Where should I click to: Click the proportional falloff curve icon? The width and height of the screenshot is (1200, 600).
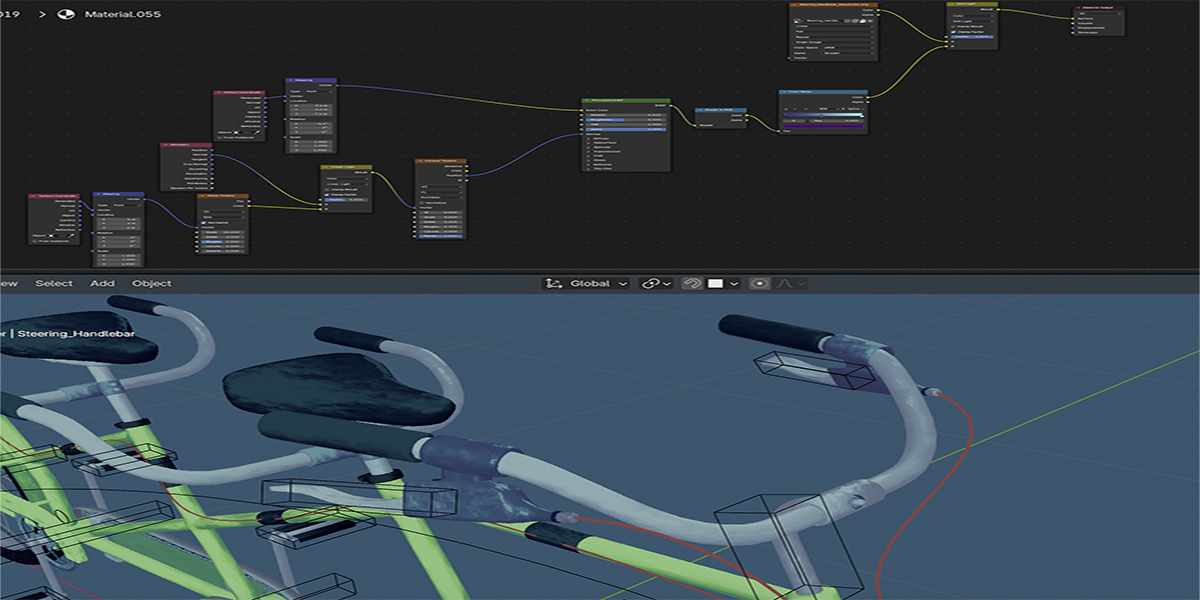(x=785, y=283)
